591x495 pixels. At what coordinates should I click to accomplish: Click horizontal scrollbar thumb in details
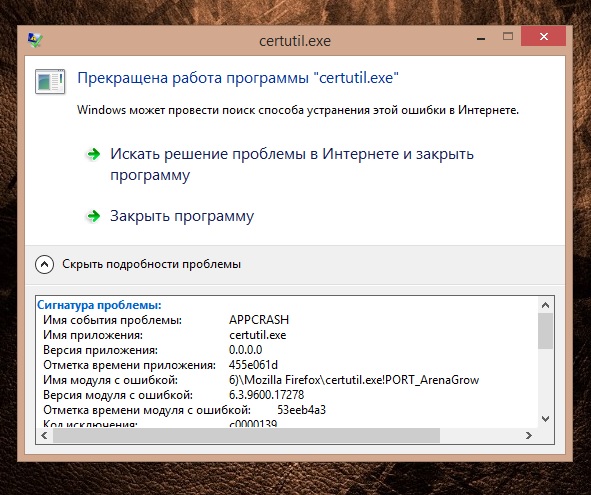point(247,435)
